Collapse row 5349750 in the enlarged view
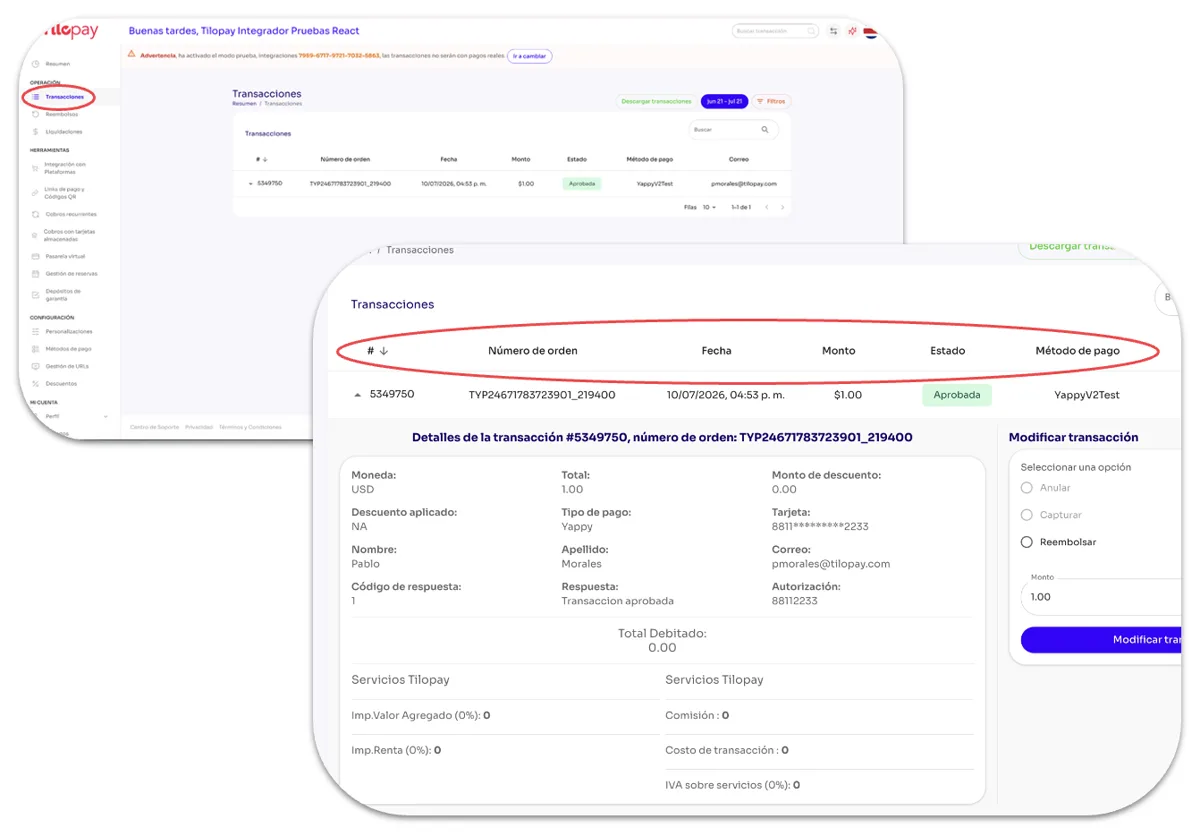Image resolution: width=1200 pixels, height=836 pixels. tap(358, 395)
